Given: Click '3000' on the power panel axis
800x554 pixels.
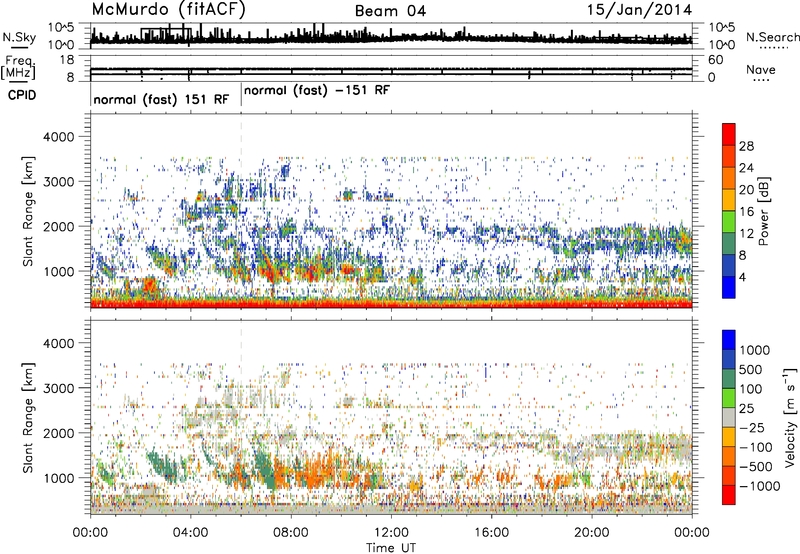Looking at the screenshot, I should tap(59, 182).
